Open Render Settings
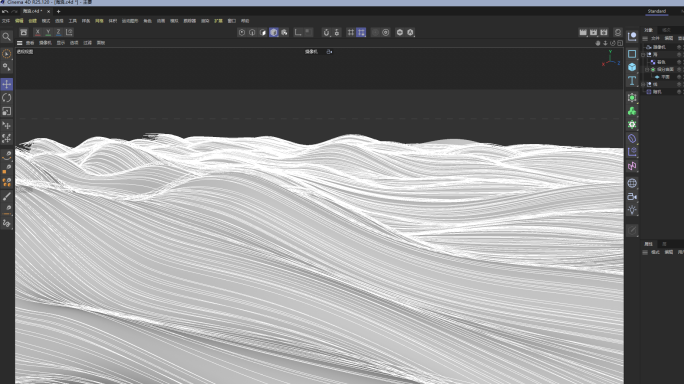 click(x=604, y=32)
